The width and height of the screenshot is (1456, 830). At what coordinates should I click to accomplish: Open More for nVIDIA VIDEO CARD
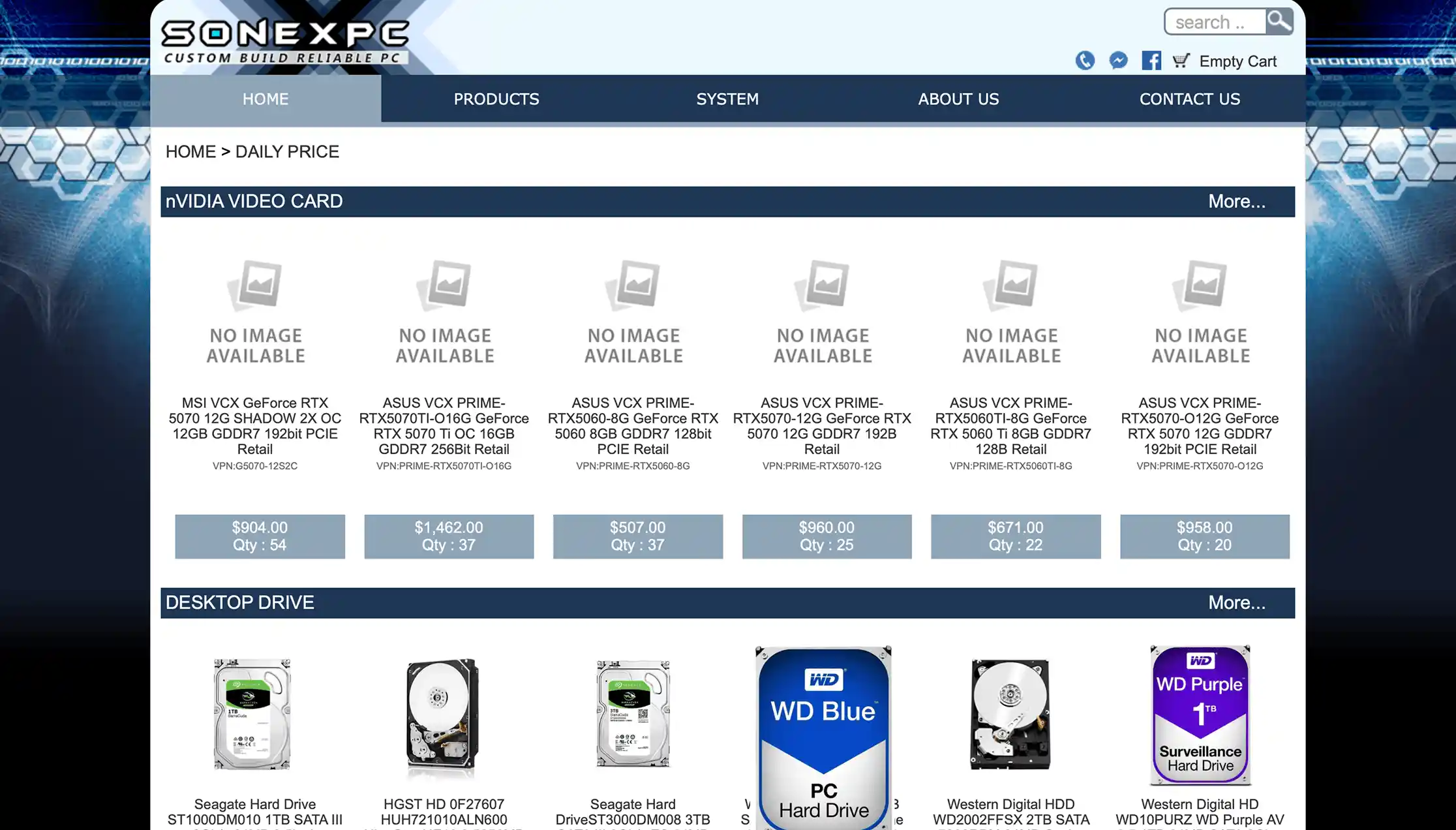click(x=1237, y=202)
